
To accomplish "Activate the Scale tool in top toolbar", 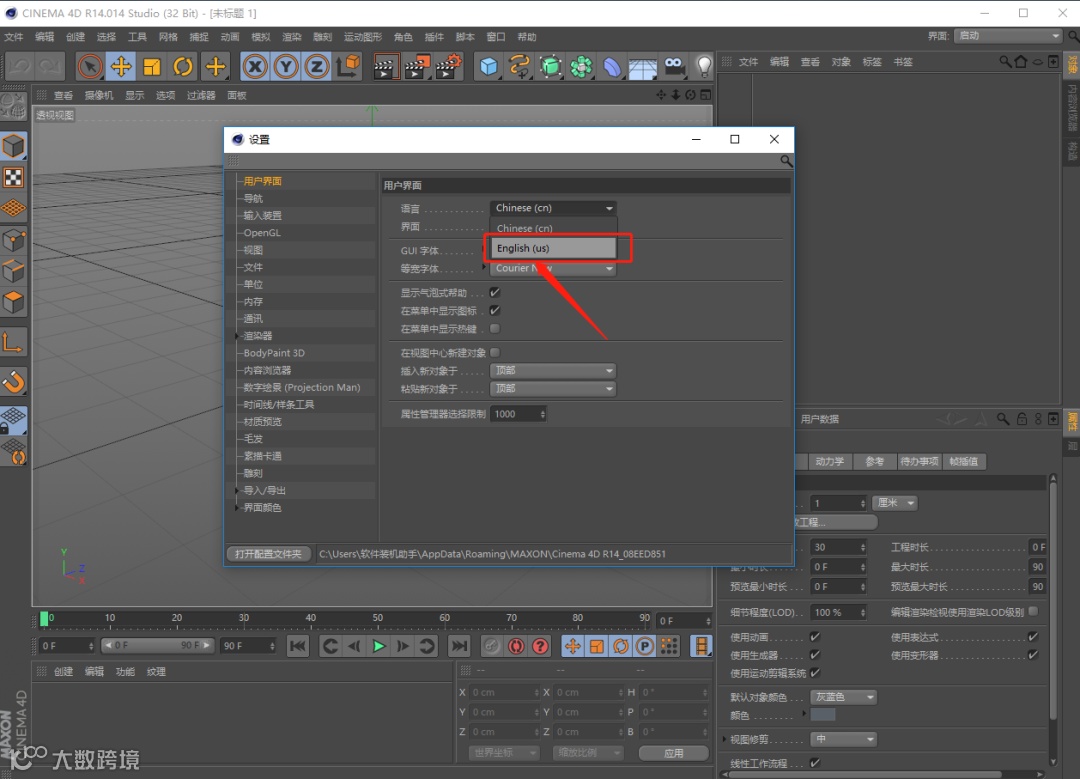I will coord(152,67).
